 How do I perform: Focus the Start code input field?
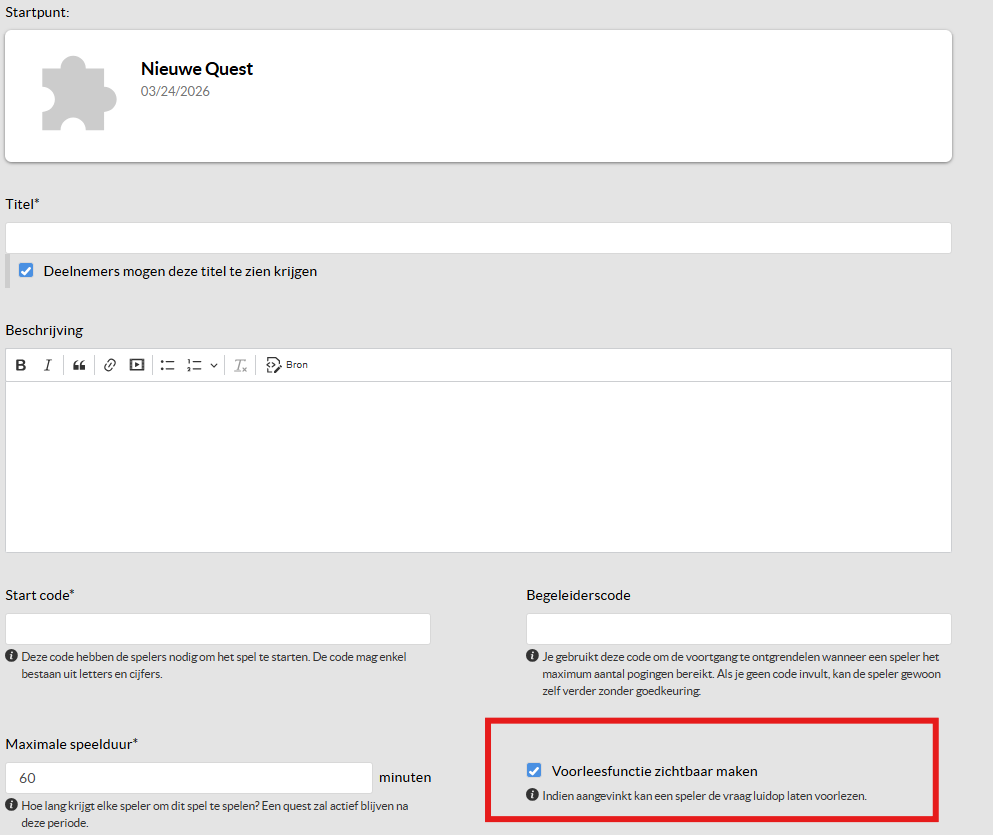pos(218,629)
